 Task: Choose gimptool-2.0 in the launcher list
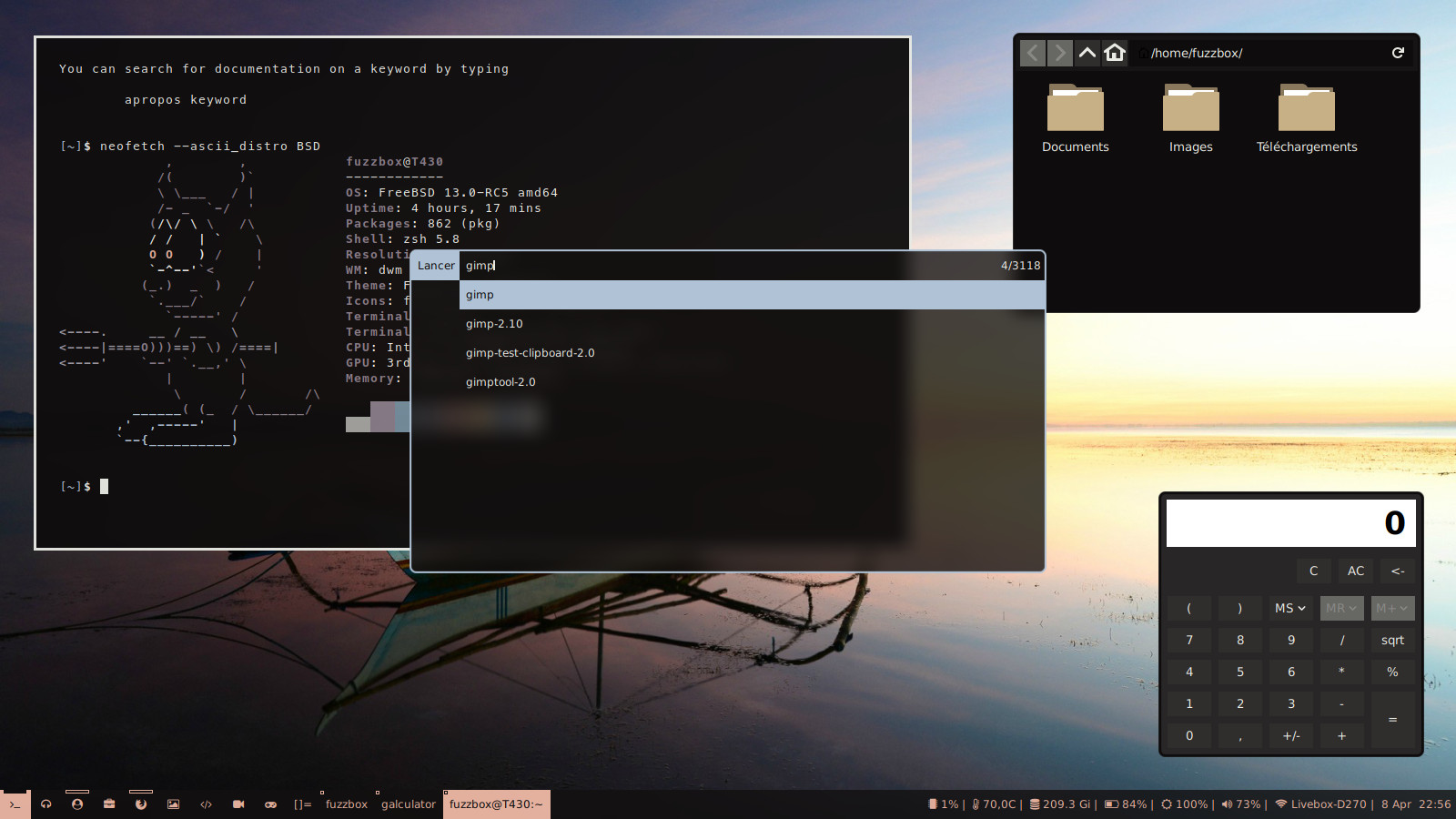click(x=500, y=382)
